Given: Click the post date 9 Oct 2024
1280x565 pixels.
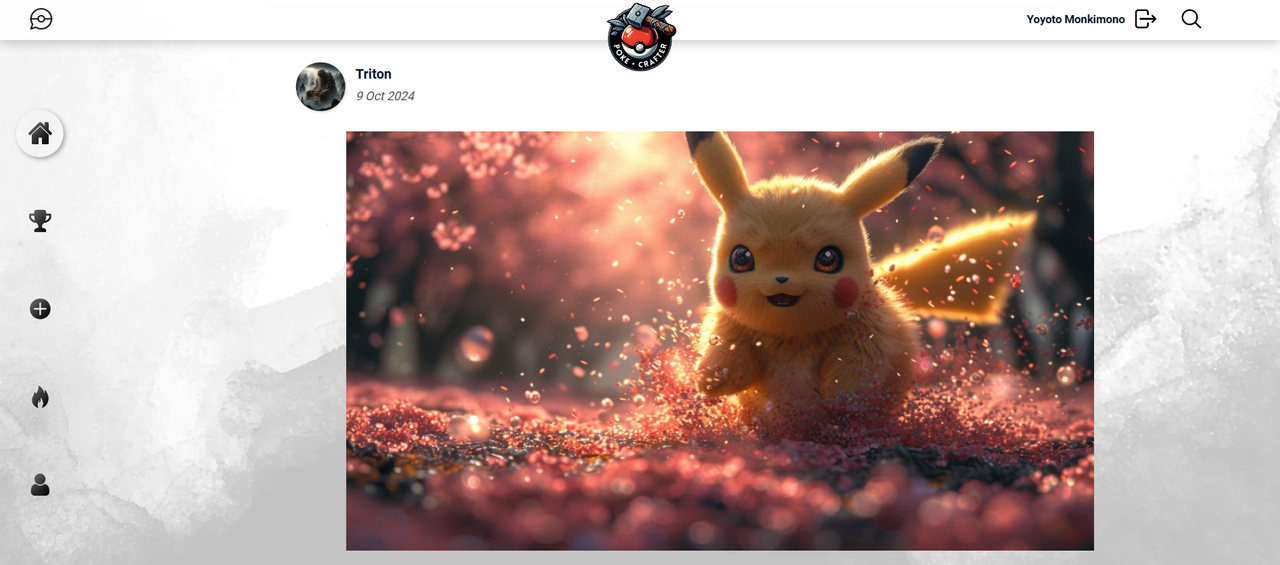Looking at the screenshot, I should click(385, 96).
